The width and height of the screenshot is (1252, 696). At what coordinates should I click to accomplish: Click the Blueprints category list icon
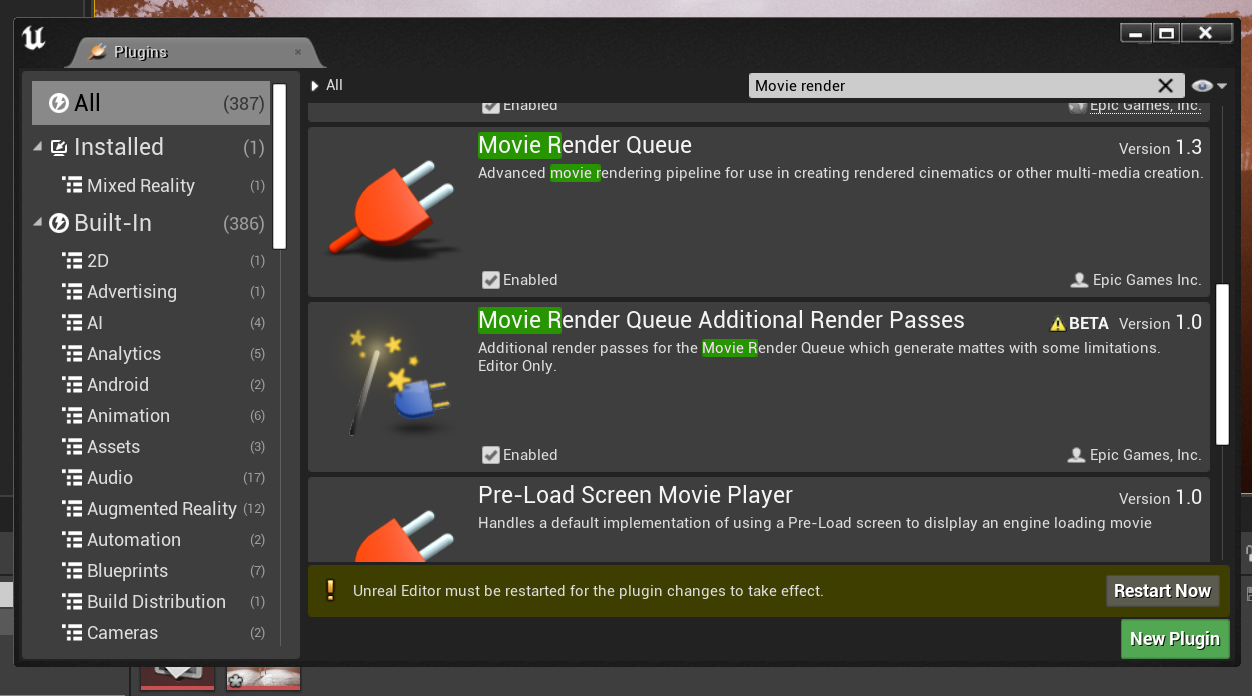(x=72, y=571)
